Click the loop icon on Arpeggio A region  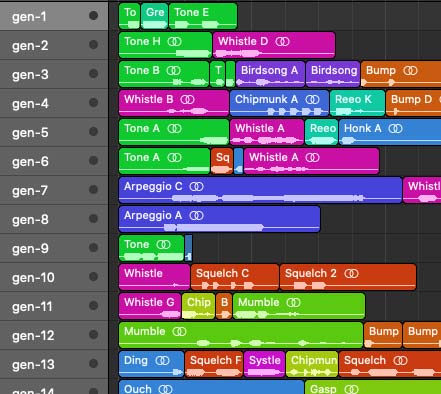197,216
